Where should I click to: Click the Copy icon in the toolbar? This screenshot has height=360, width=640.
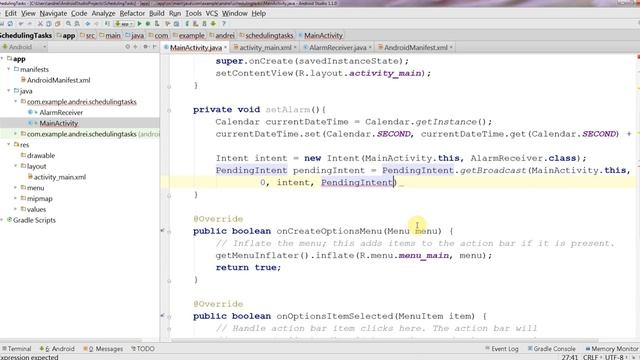pyautogui.click(x=48, y=24)
